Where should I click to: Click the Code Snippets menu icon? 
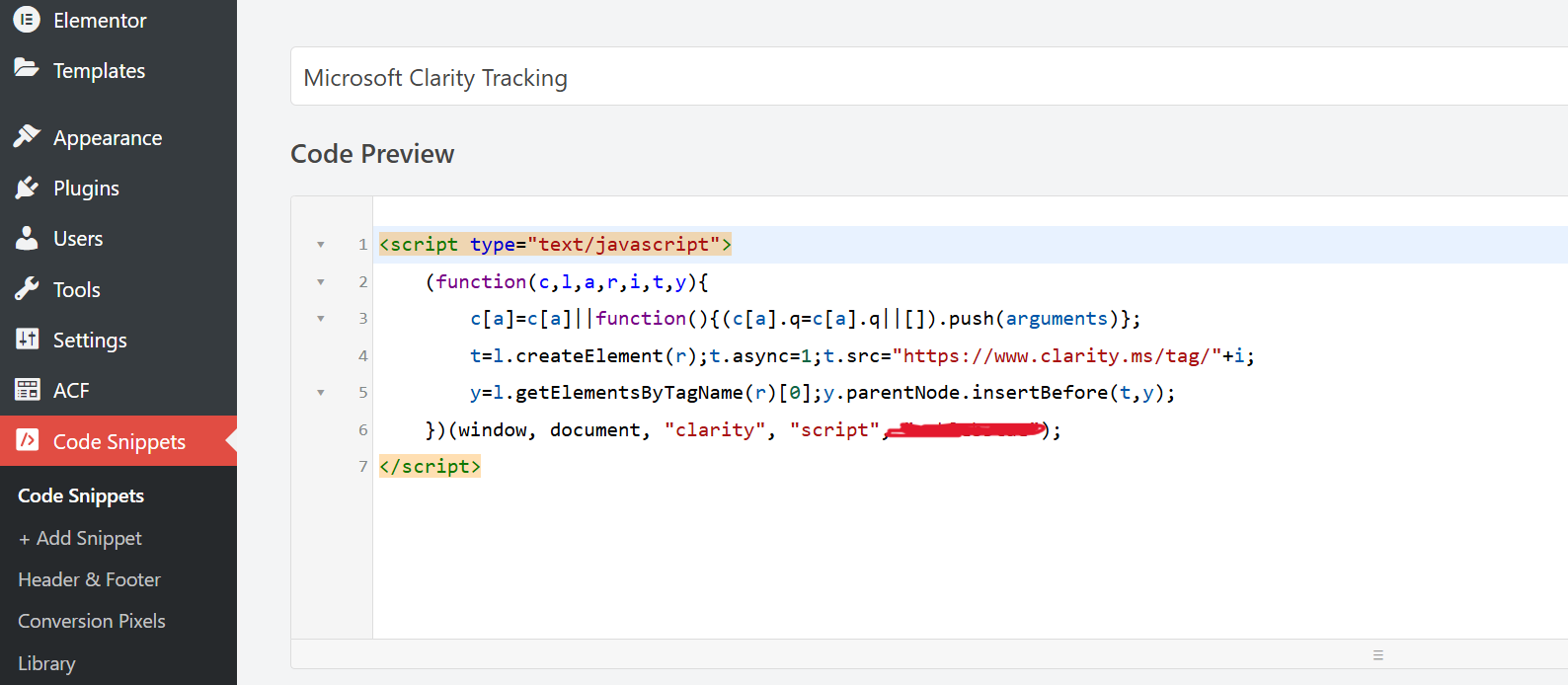27,440
